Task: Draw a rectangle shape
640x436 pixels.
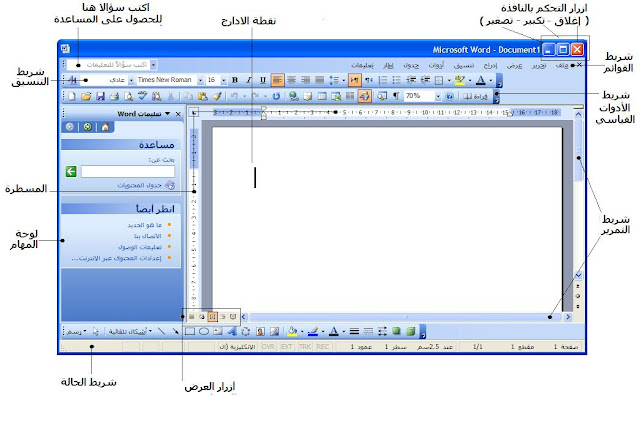Action: tap(190, 331)
